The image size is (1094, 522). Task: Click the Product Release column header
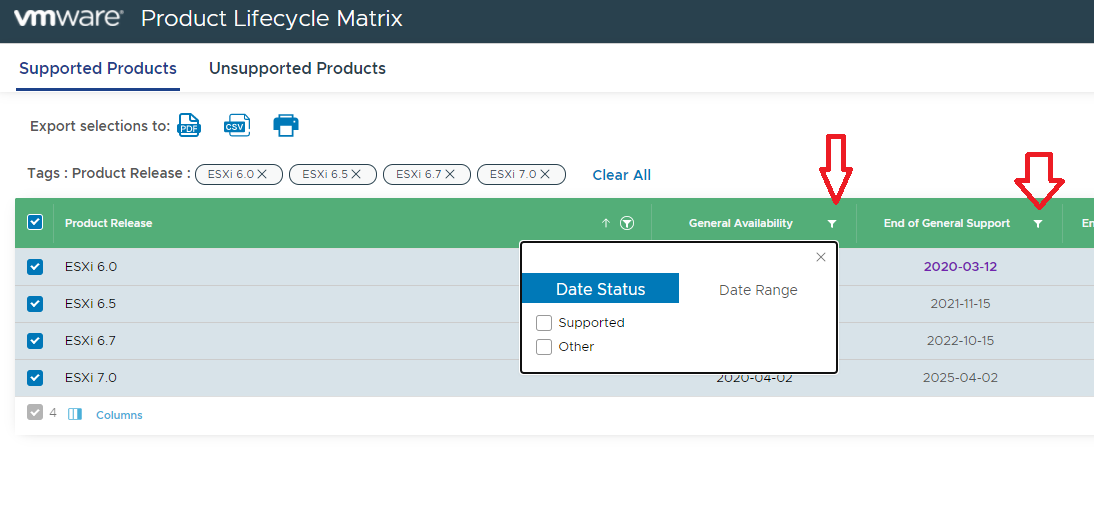click(108, 223)
